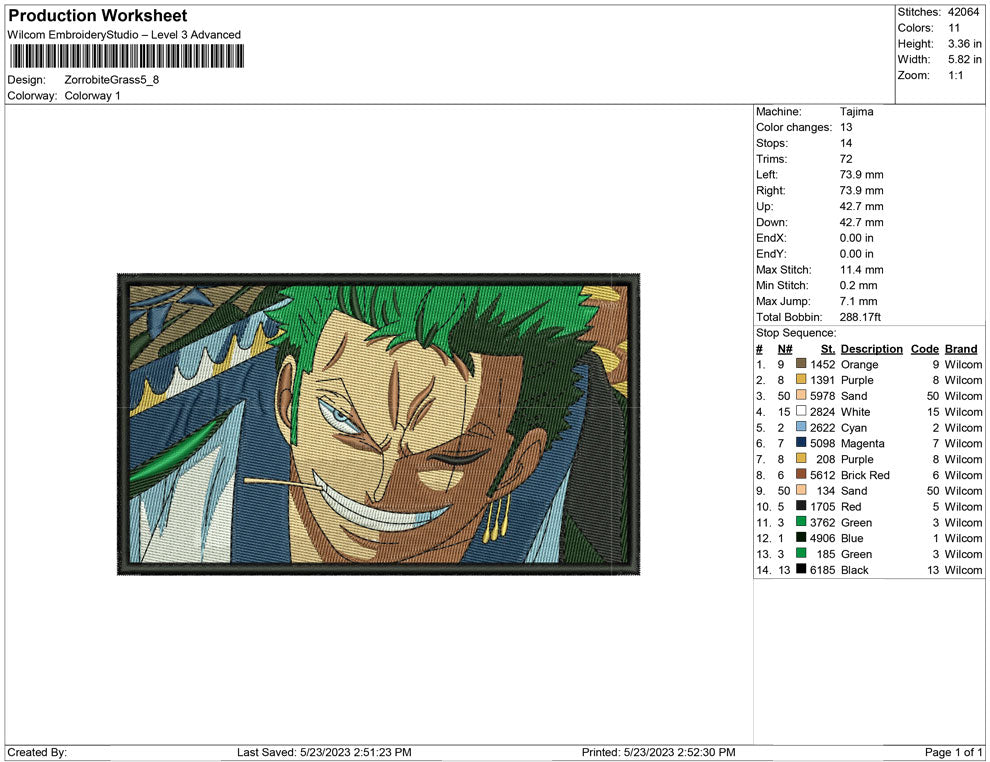
Task: Select the Code column header
Action: click(x=925, y=348)
